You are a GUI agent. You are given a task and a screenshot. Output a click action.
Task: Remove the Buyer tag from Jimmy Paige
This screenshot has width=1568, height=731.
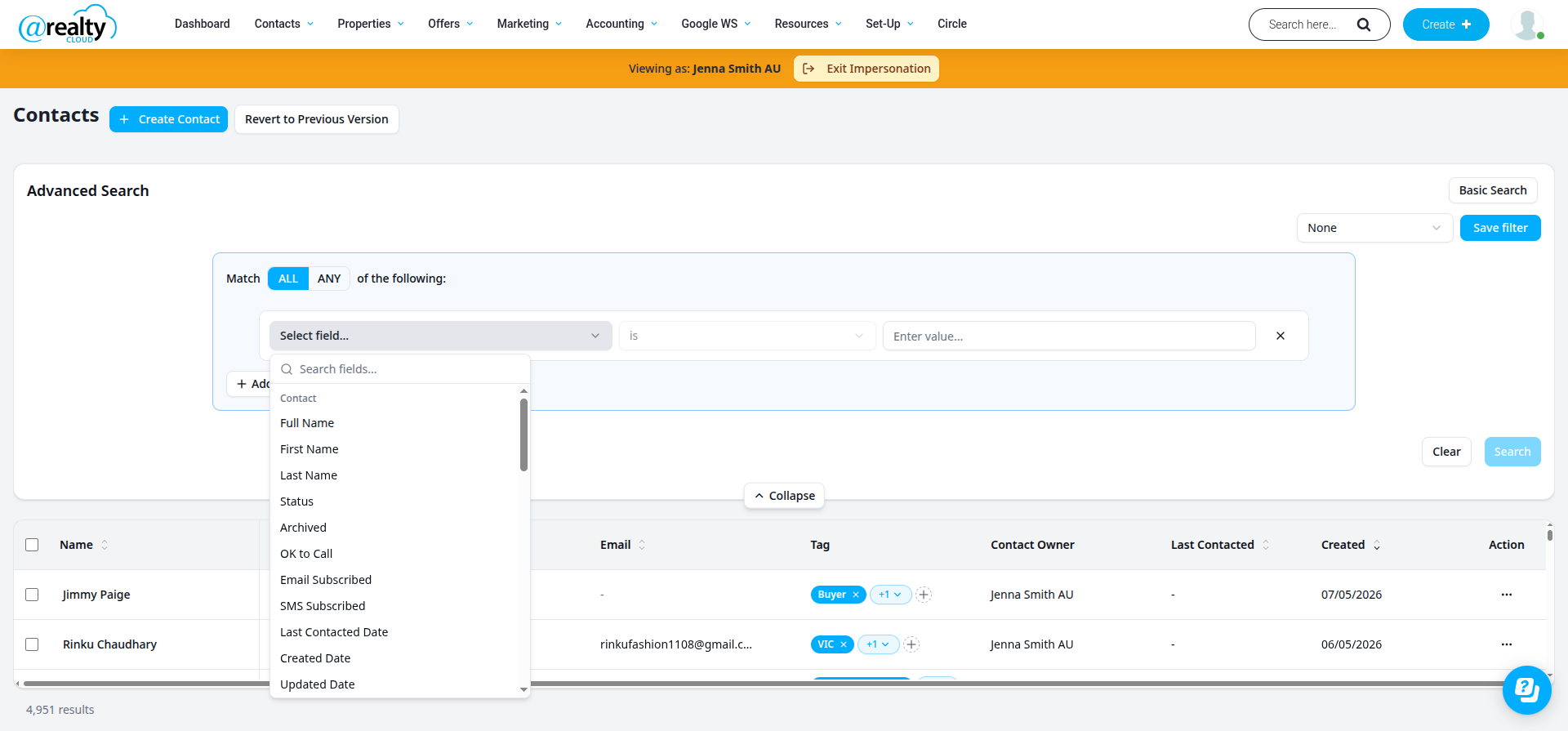tap(856, 595)
